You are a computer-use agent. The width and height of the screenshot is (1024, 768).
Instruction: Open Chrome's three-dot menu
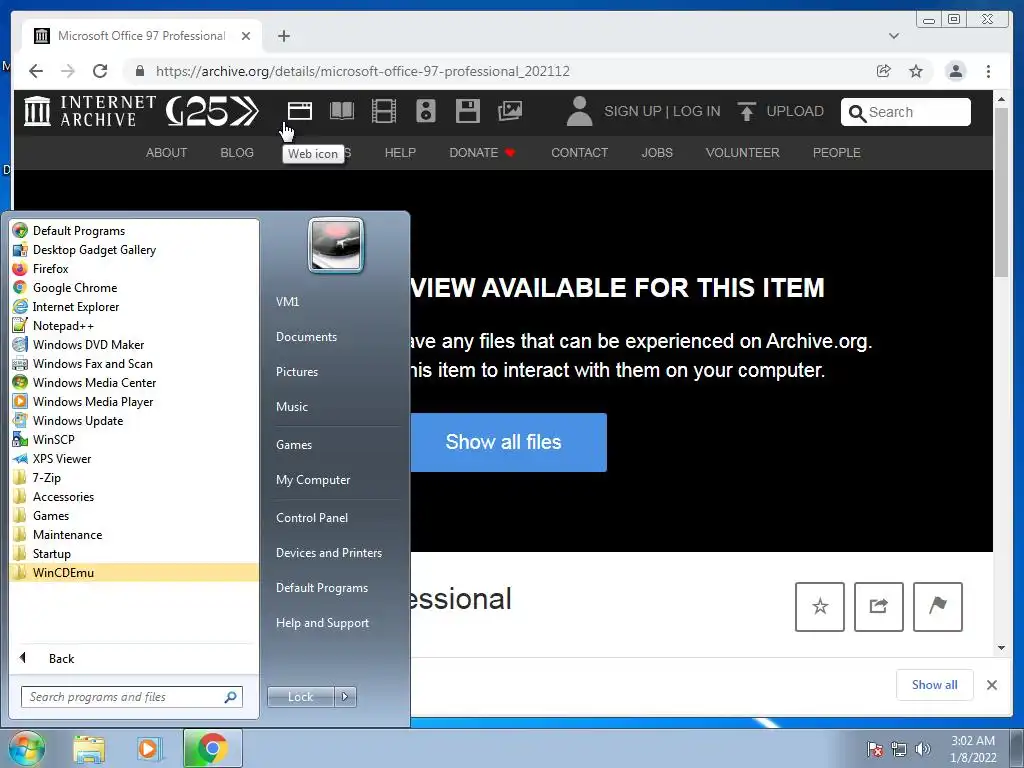[988, 71]
